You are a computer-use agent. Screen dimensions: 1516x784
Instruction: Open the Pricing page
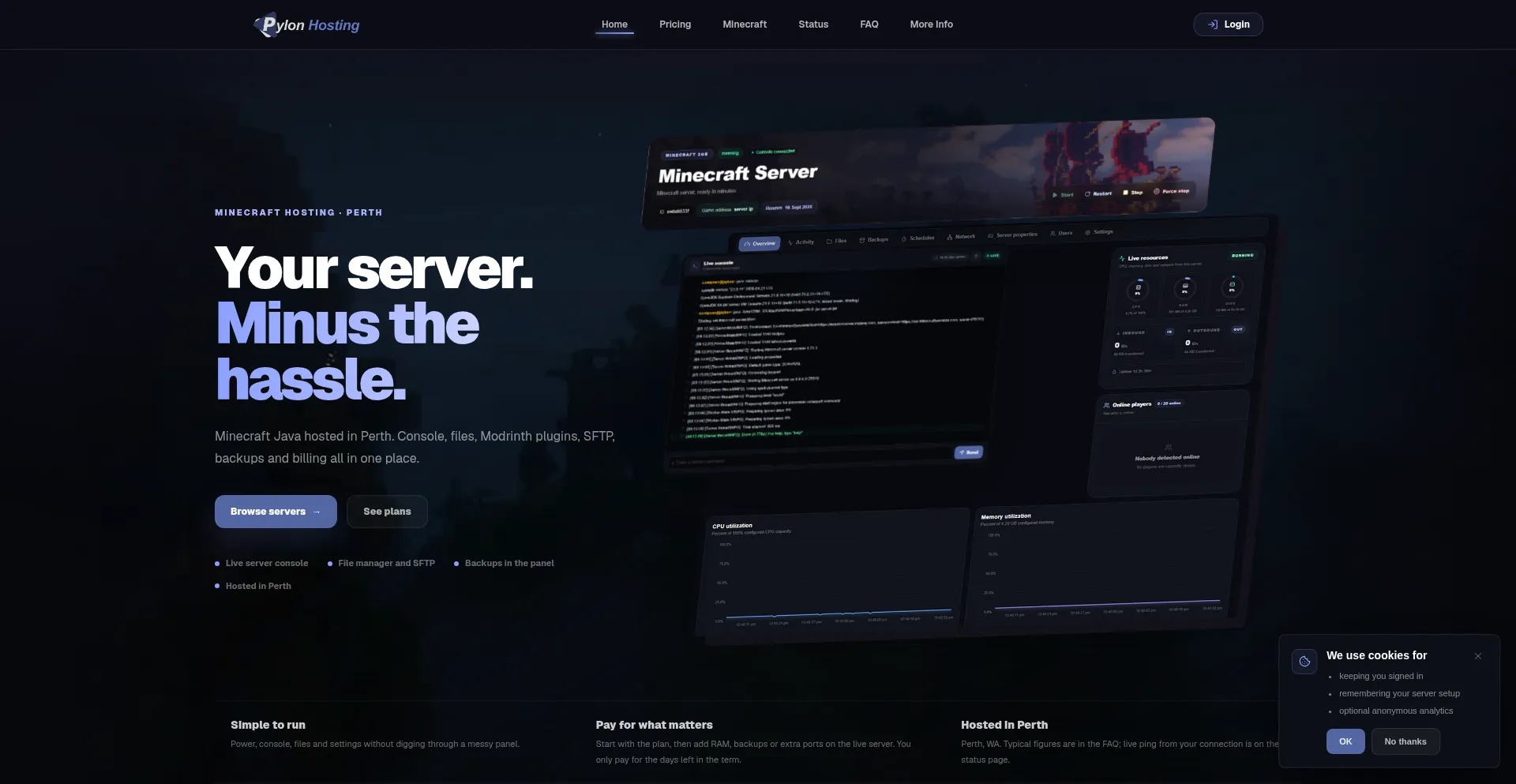point(675,24)
